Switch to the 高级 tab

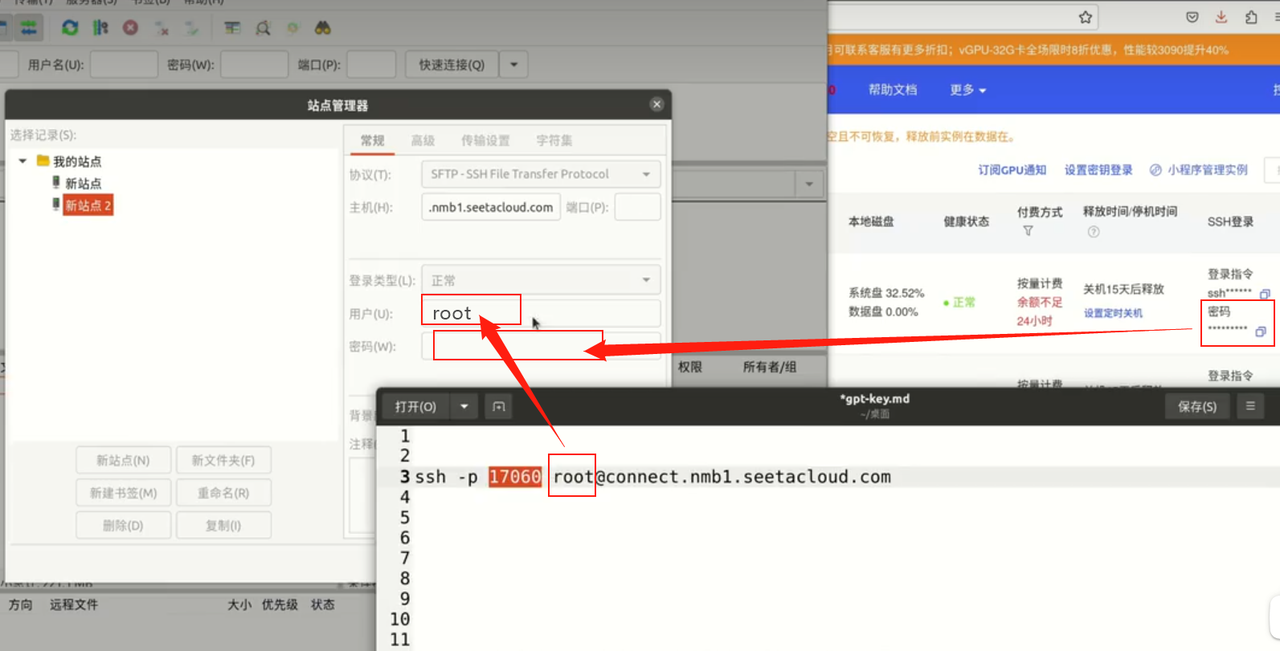point(423,141)
